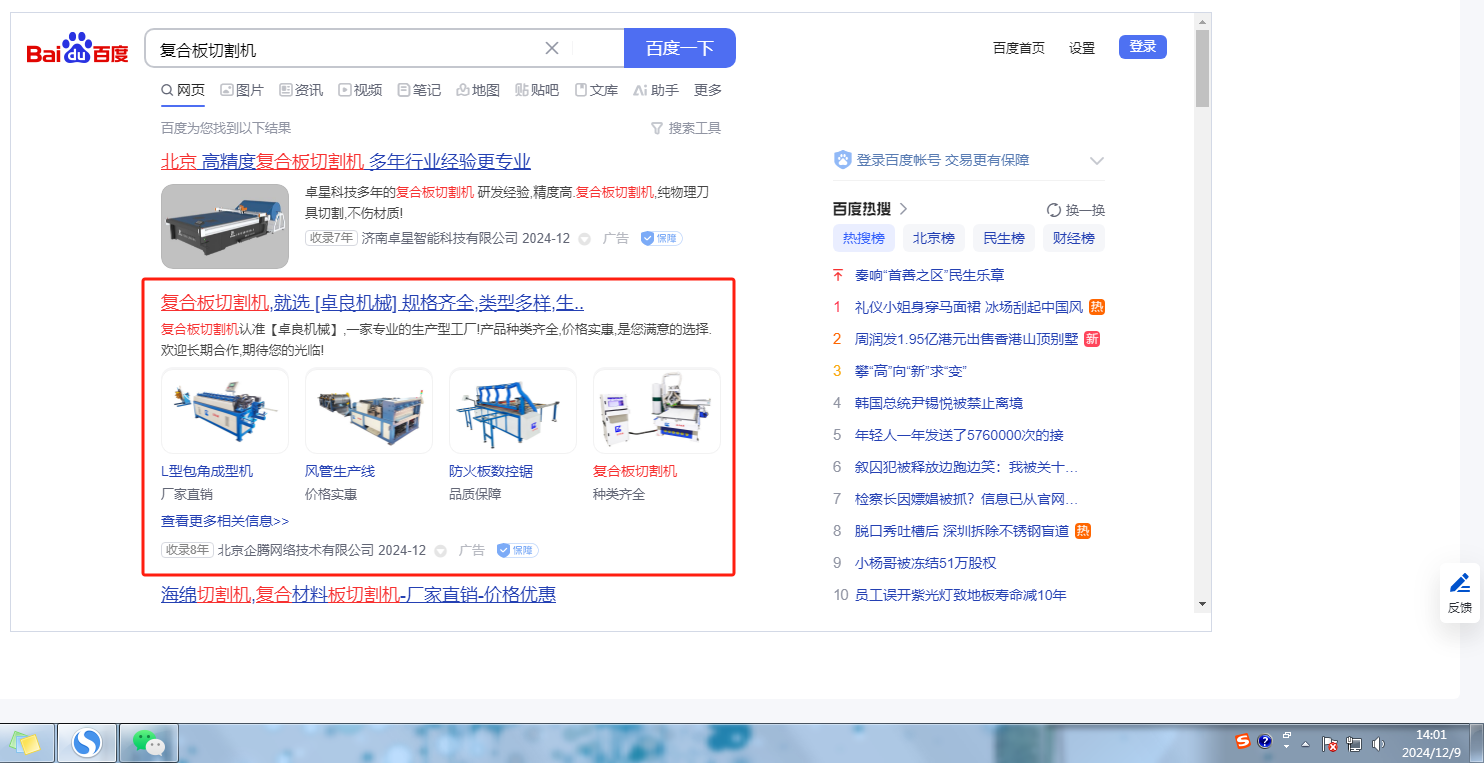Click the volume speaker tray icon
Screen dimensions: 1484x763
tap(1379, 744)
